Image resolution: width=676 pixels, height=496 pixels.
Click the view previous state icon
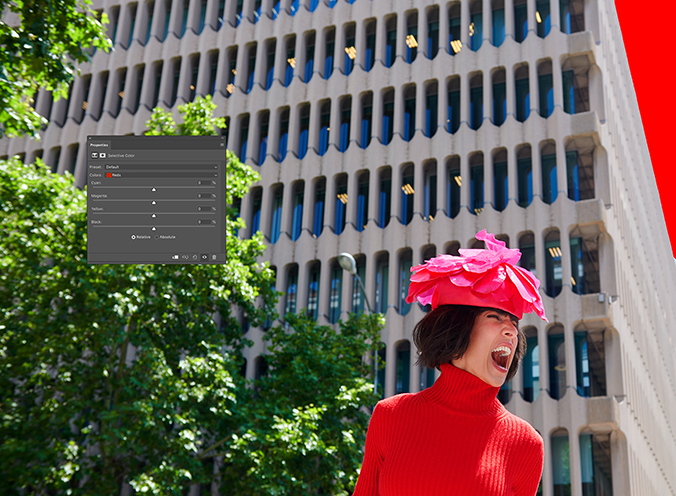tap(185, 257)
